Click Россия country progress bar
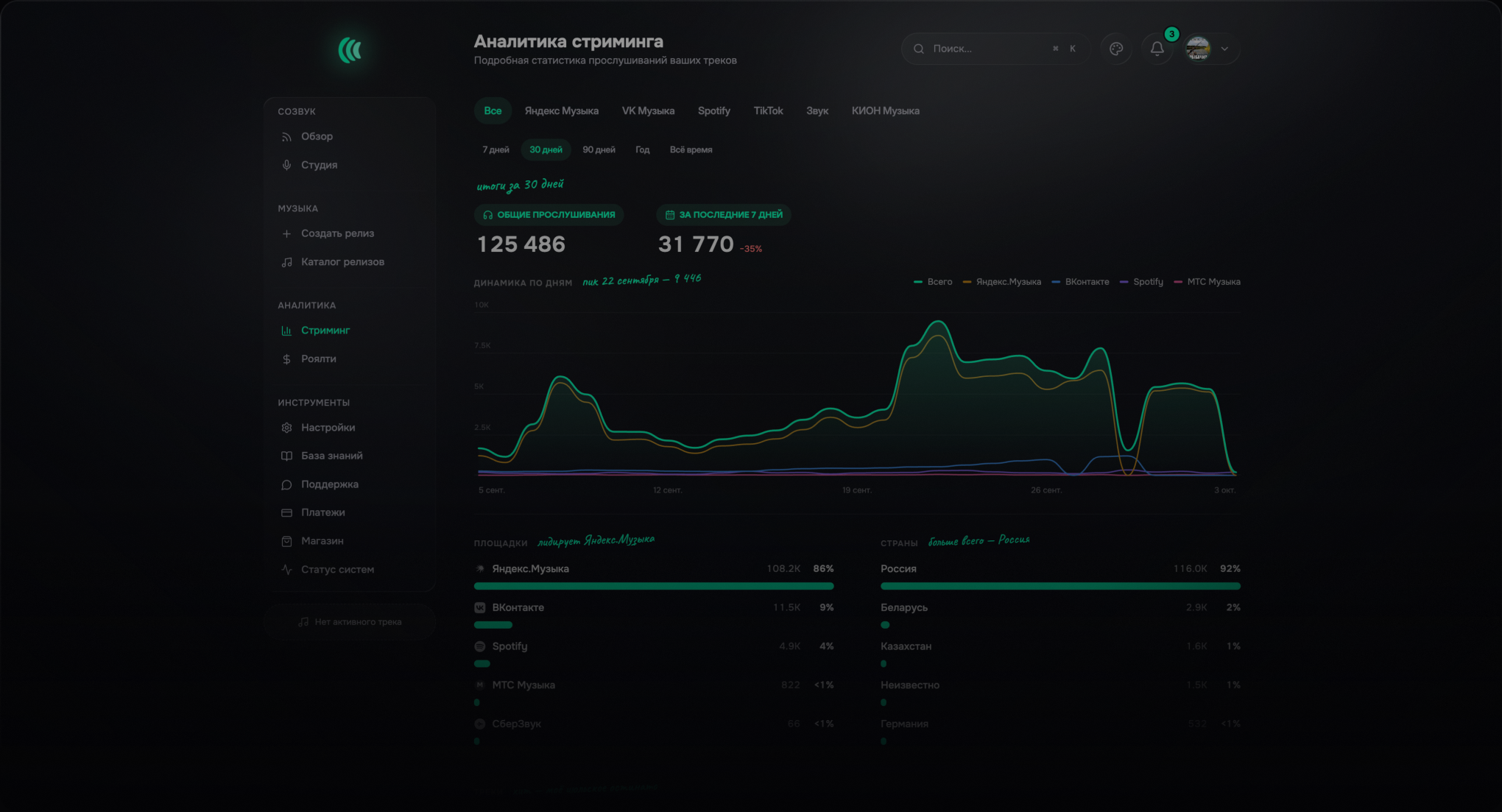This screenshot has width=1502, height=812. tap(1060, 586)
